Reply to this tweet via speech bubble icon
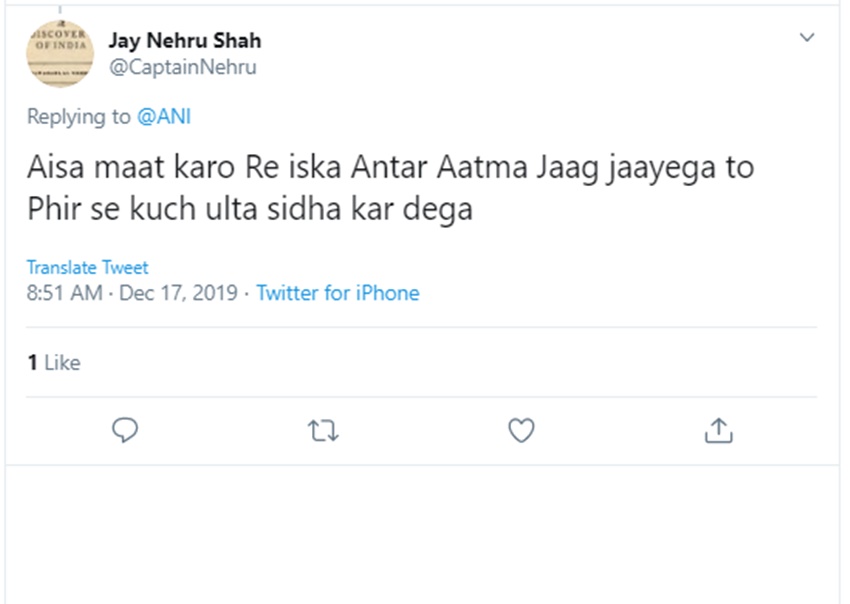This screenshot has width=850, height=604. point(125,430)
